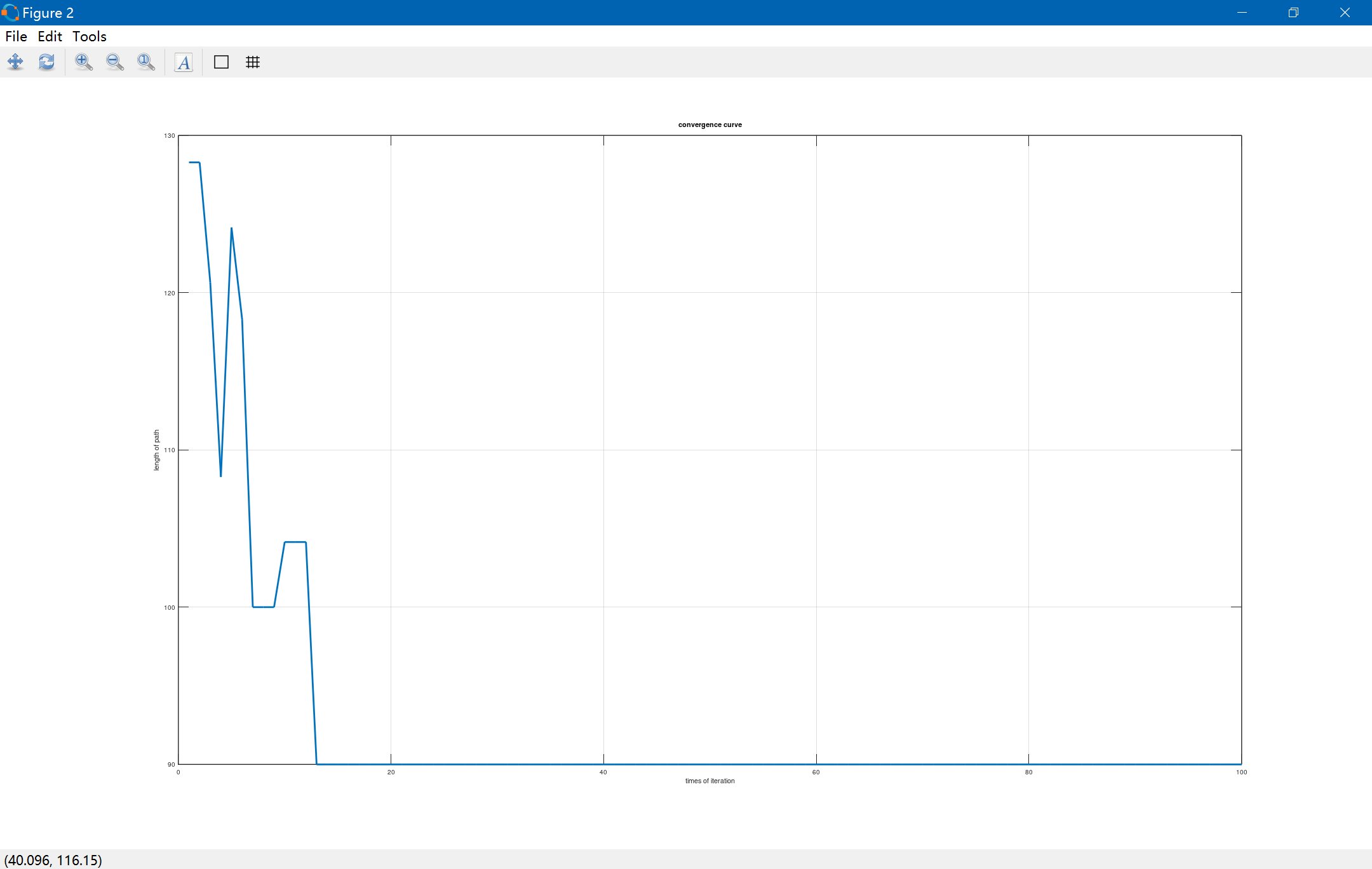Click the coordinate readout in status bar

coord(53,860)
